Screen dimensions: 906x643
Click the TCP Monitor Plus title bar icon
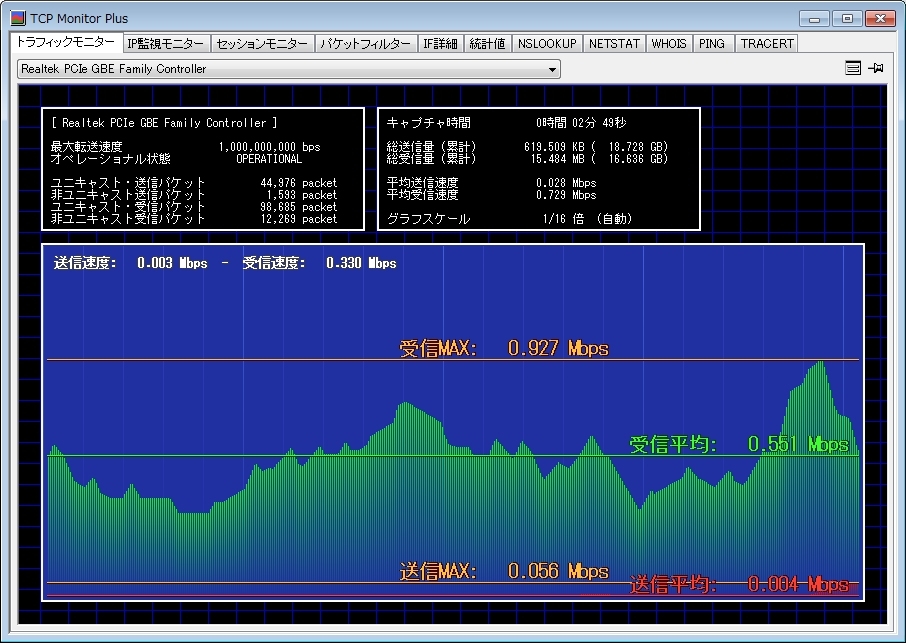click(17, 18)
